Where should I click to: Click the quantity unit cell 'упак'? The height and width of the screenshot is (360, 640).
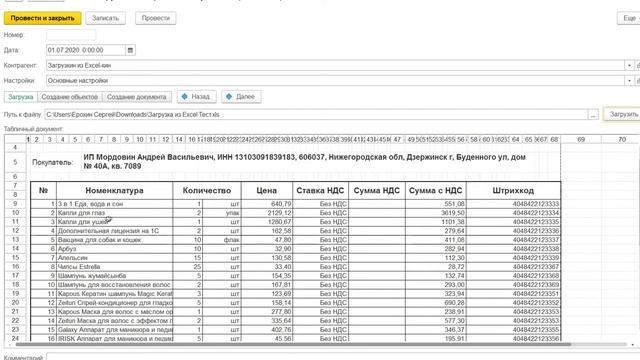(222, 213)
